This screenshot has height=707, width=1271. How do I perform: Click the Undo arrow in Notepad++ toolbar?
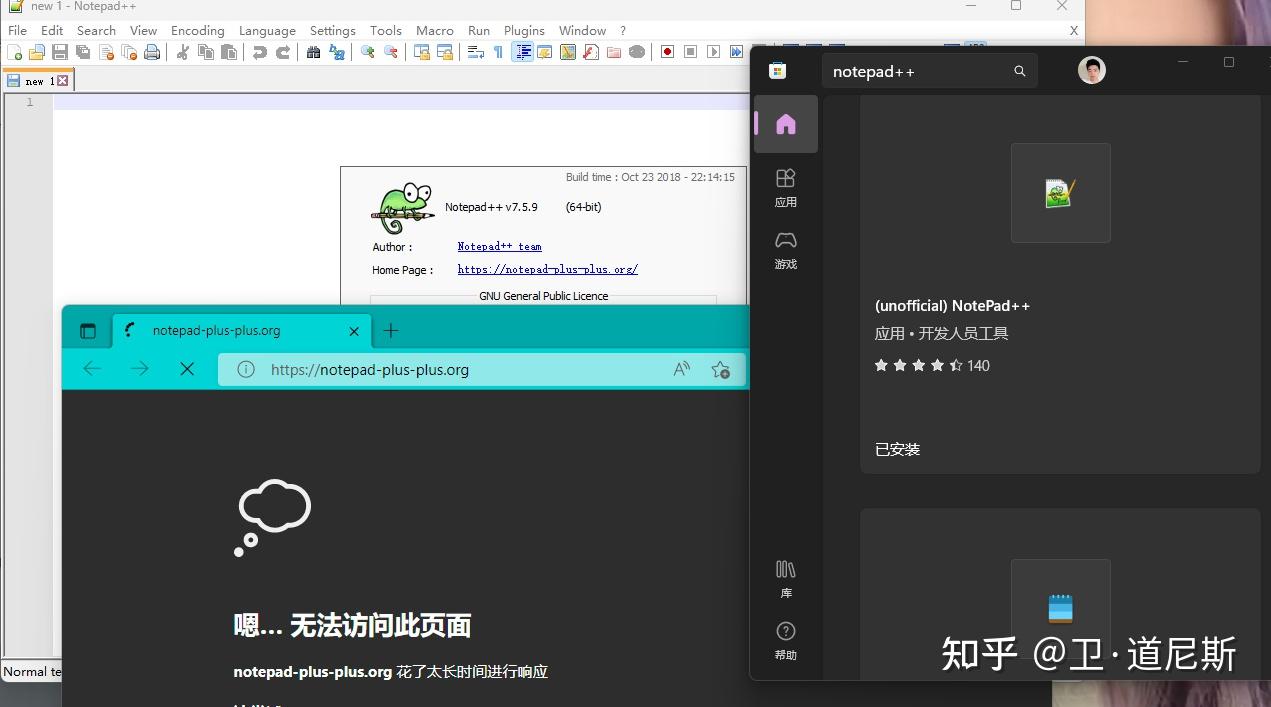point(260,52)
